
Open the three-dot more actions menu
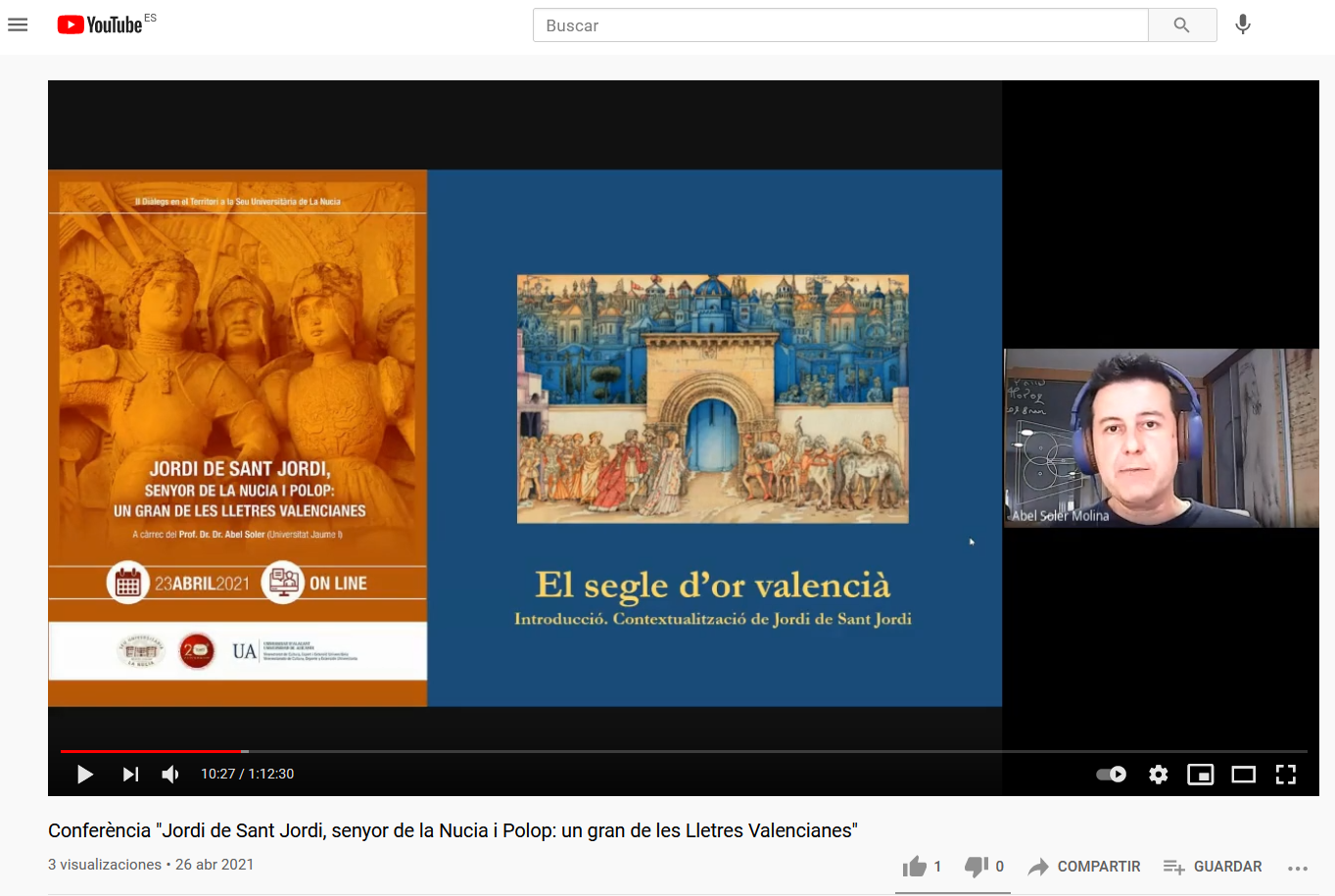coord(1298,868)
